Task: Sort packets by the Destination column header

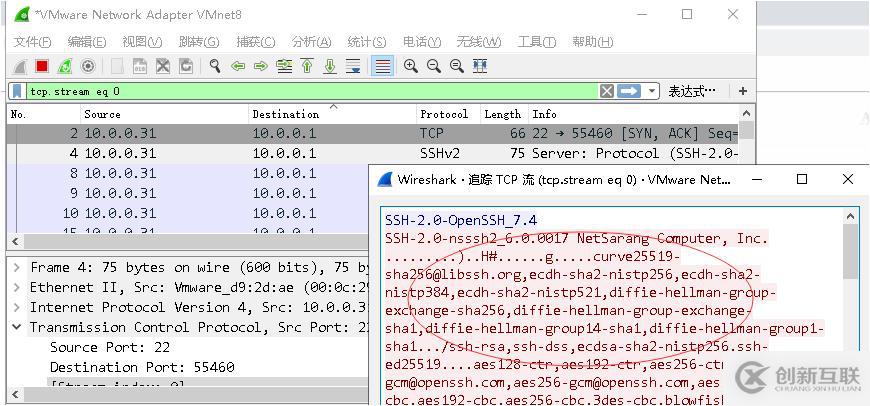Action: (x=333, y=114)
